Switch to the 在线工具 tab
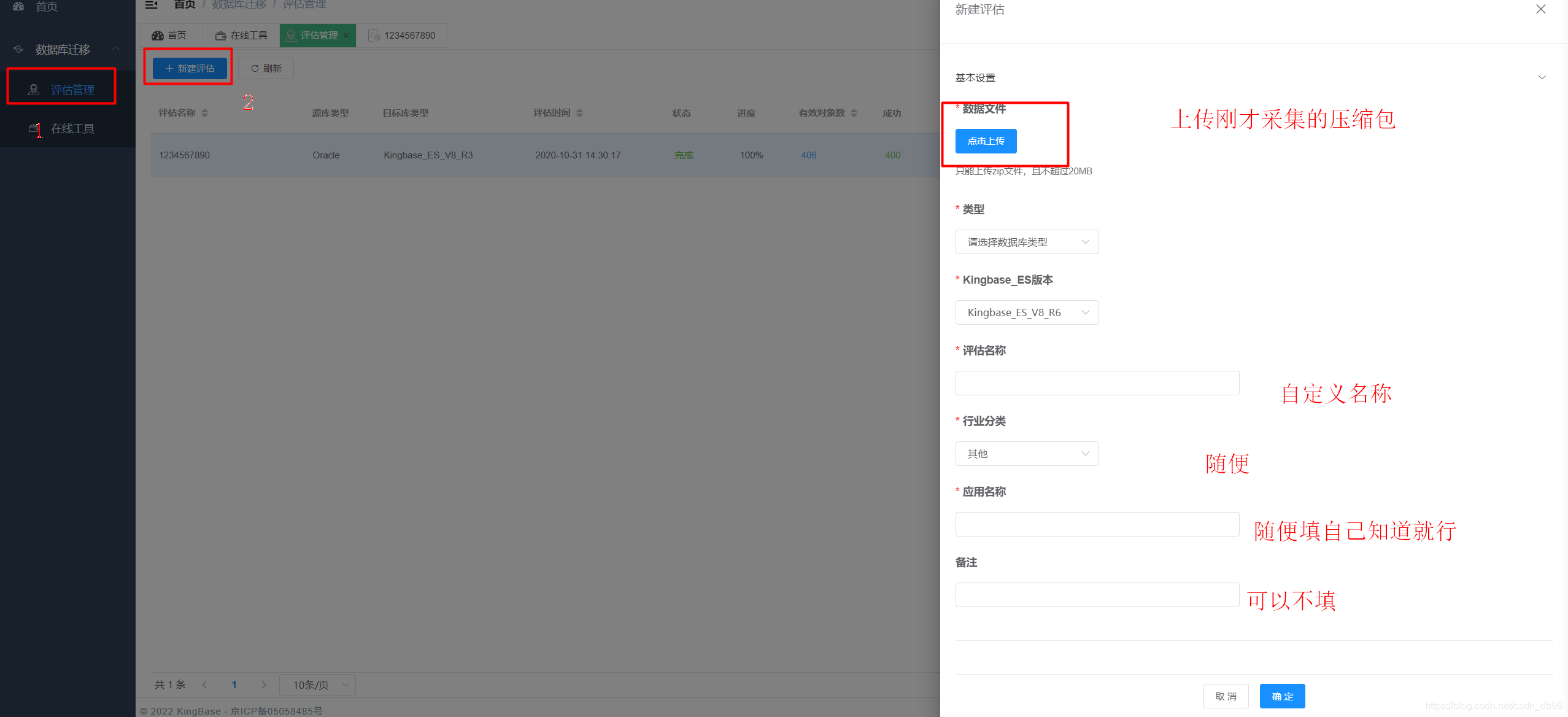 tap(241, 35)
